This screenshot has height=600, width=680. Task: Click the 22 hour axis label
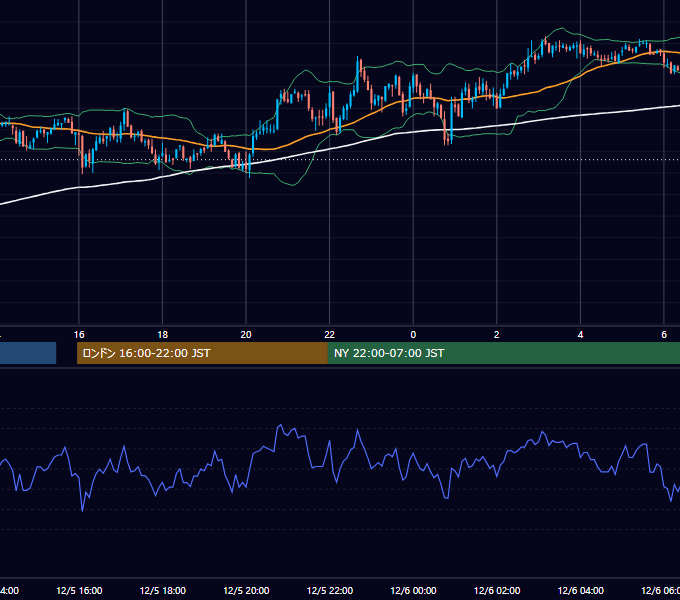point(330,335)
